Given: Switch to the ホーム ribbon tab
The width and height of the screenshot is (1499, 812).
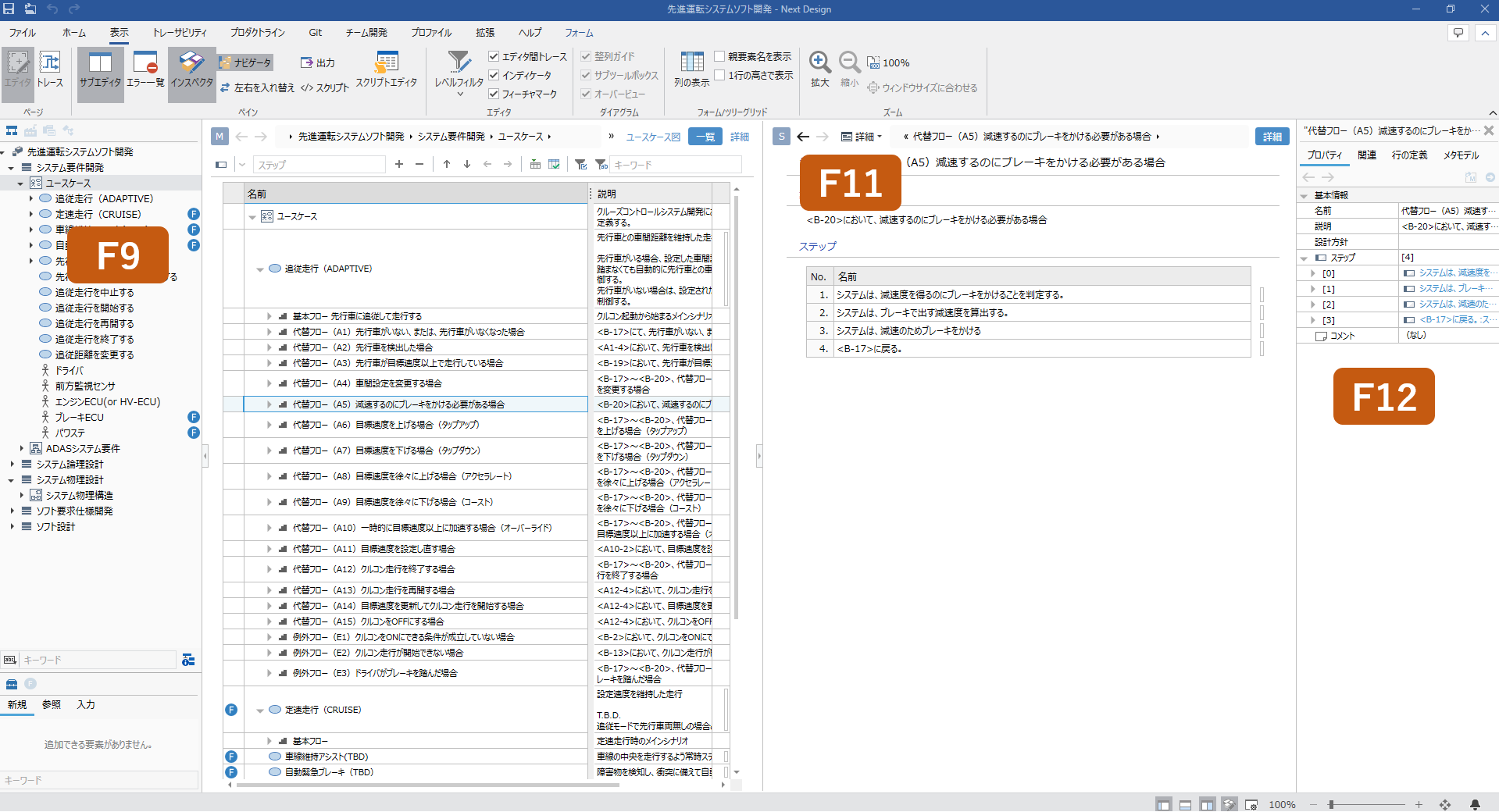Looking at the screenshot, I should [x=74, y=33].
